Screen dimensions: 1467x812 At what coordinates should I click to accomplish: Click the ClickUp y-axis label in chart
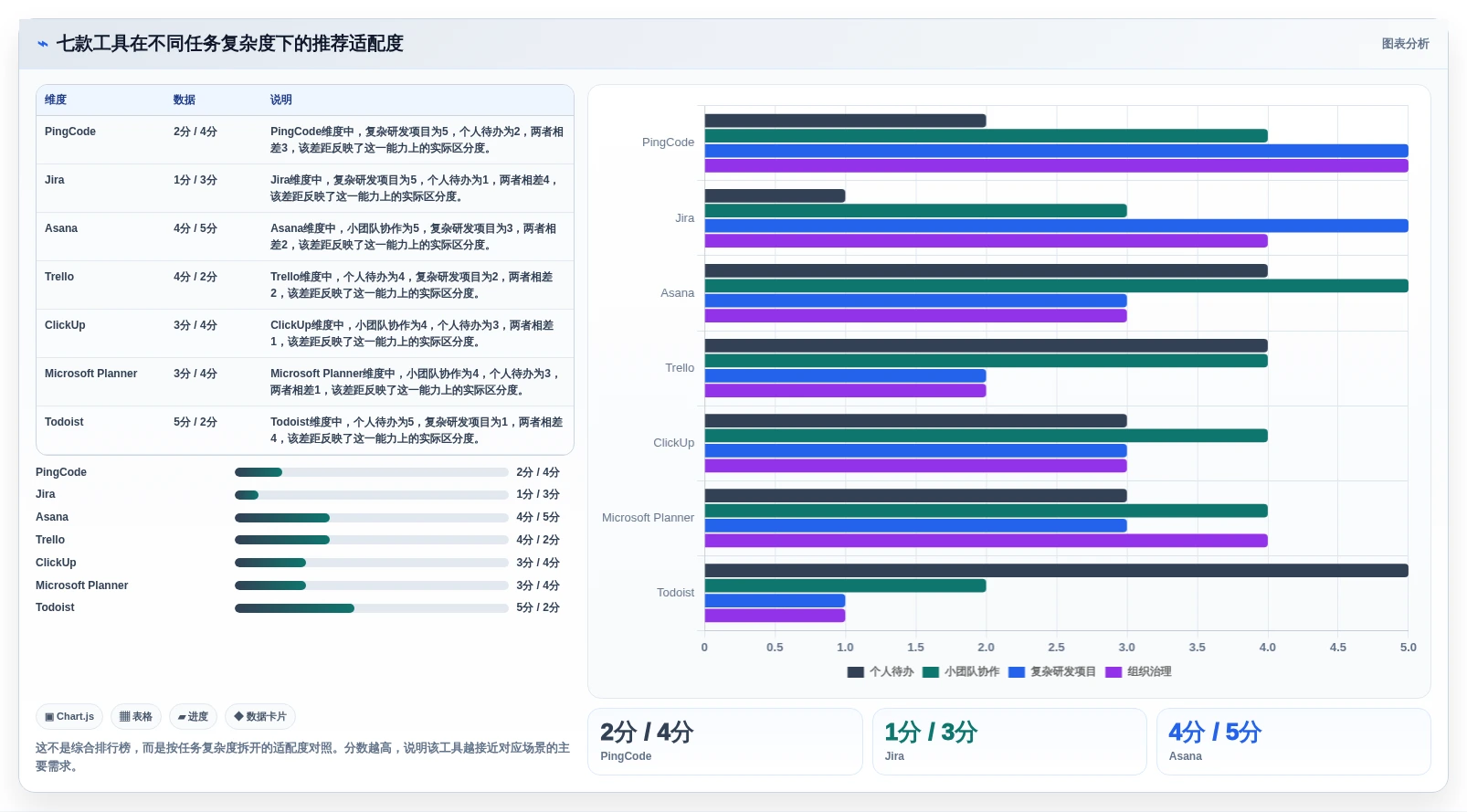674,443
